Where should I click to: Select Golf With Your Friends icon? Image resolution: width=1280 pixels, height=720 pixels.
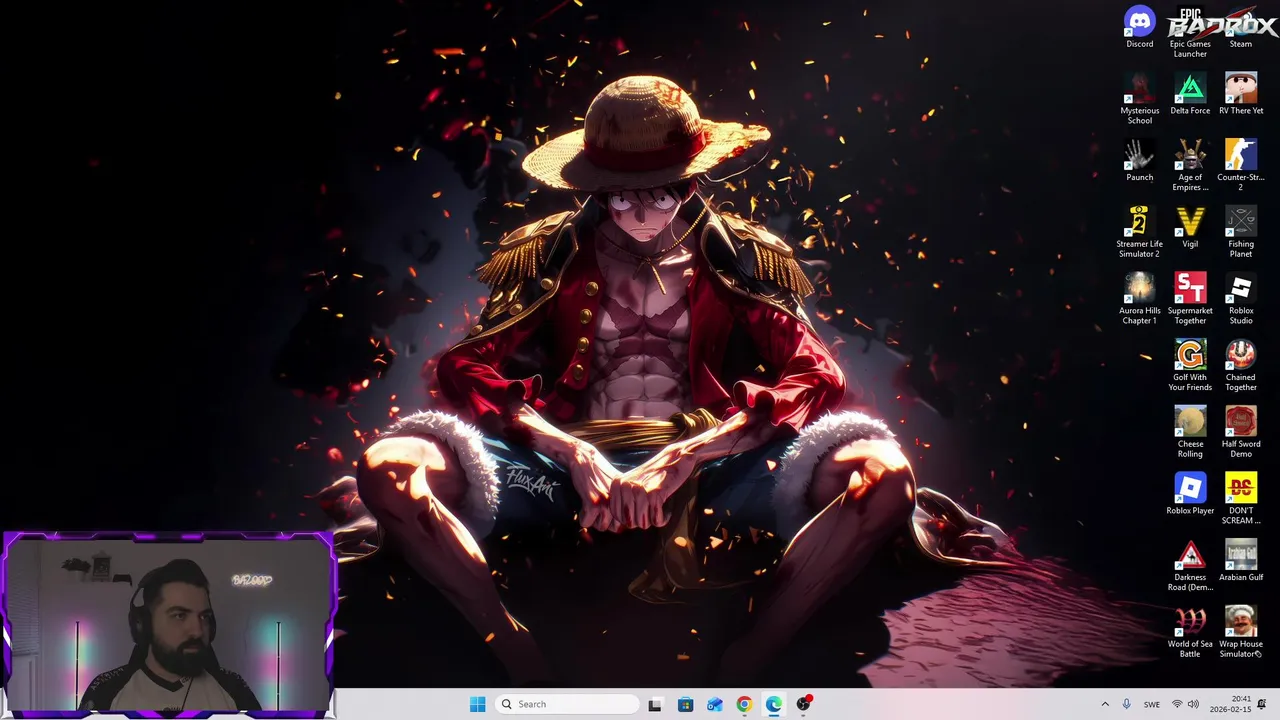click(x=1190, y=365)
